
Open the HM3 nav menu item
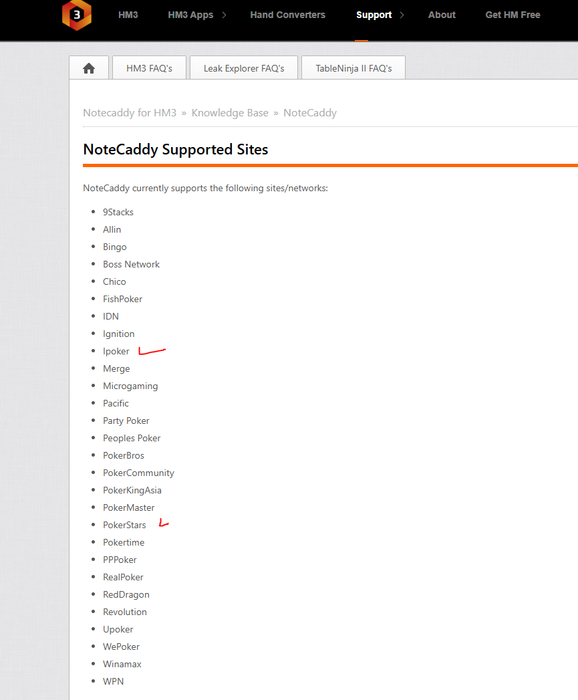pos(128,15)
